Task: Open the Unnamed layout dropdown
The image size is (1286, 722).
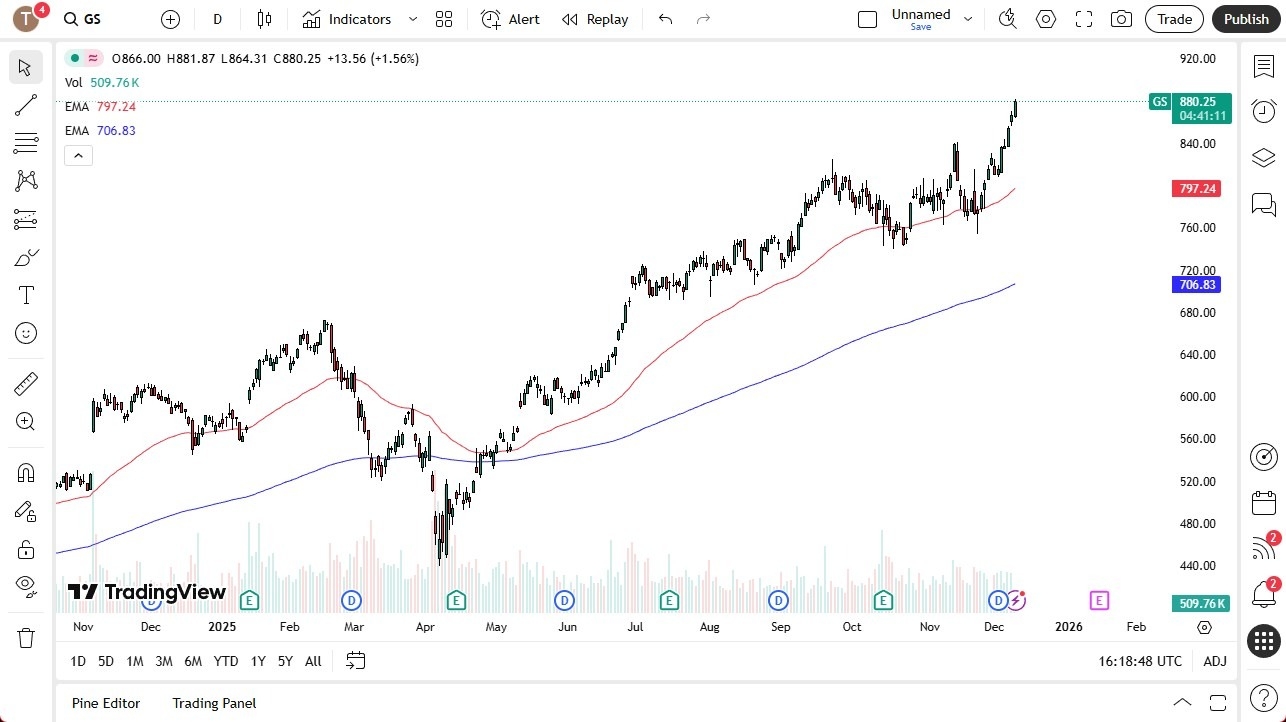Action: click(966, 18)
